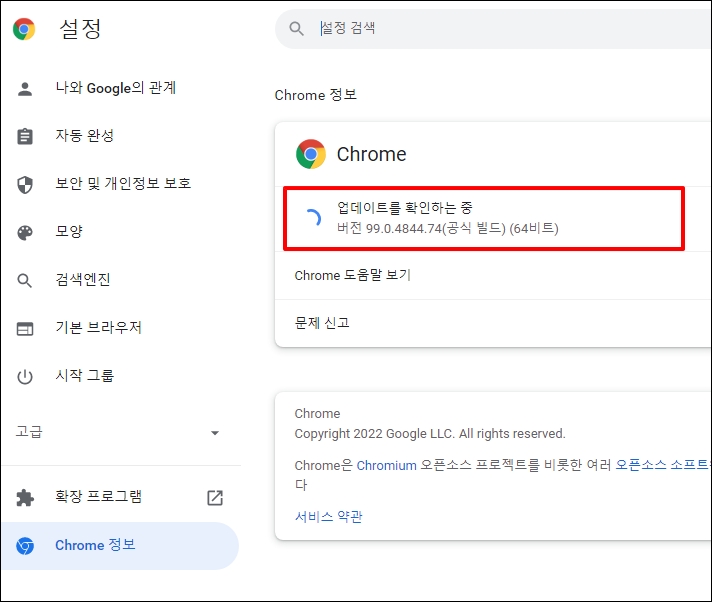
Task: Click the clipboard icon for 자동 완성
Action: tap(25, 136)
